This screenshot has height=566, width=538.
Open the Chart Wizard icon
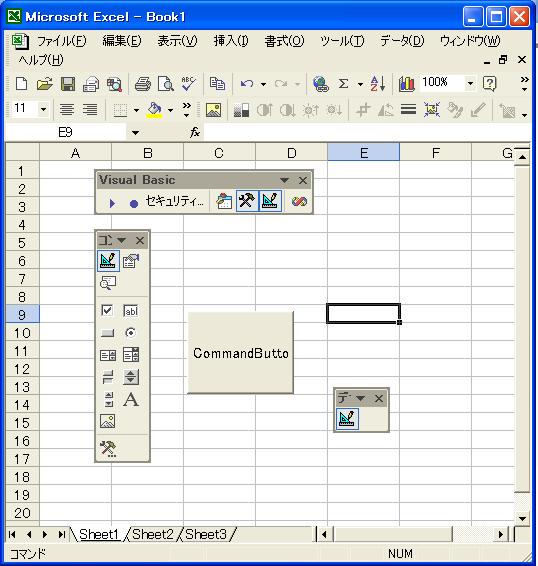click(407, 84)
